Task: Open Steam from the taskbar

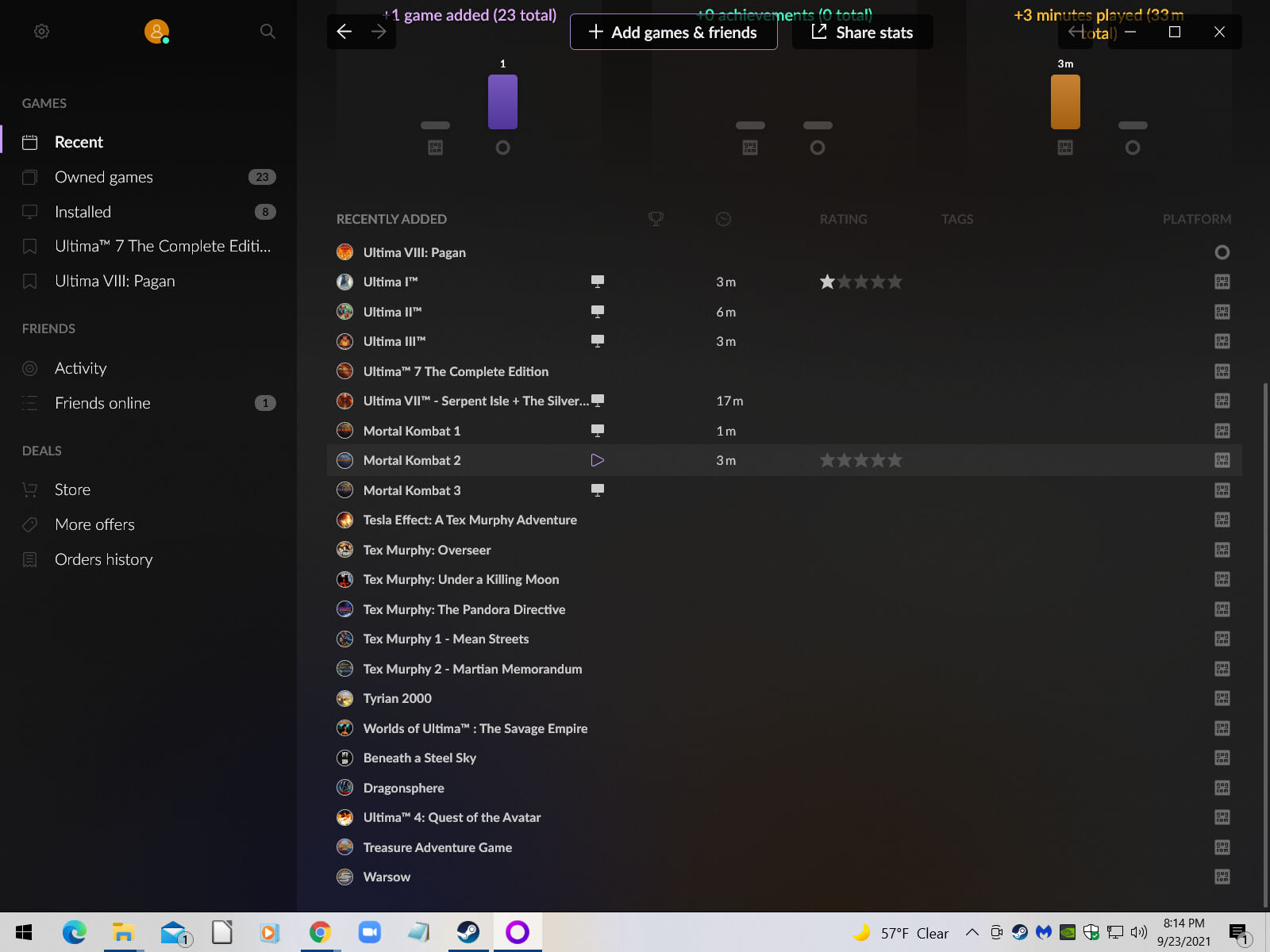Action: [x=468, y=932]
